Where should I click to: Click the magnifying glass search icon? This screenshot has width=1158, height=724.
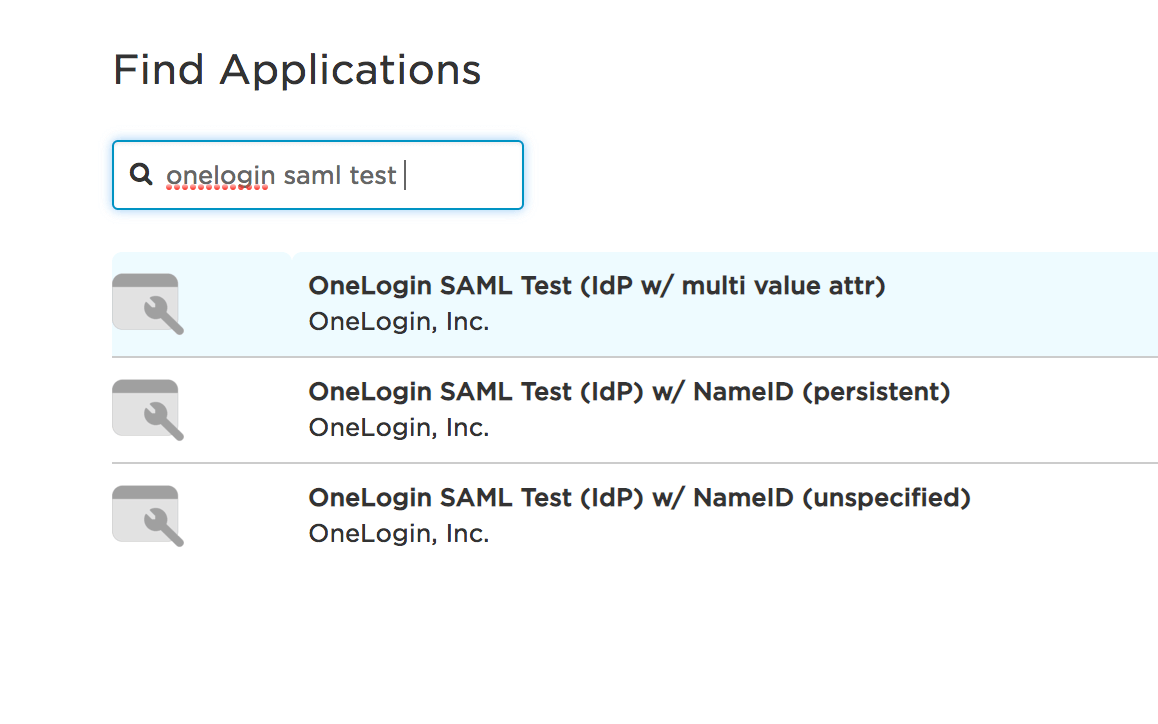pos(141,174)
